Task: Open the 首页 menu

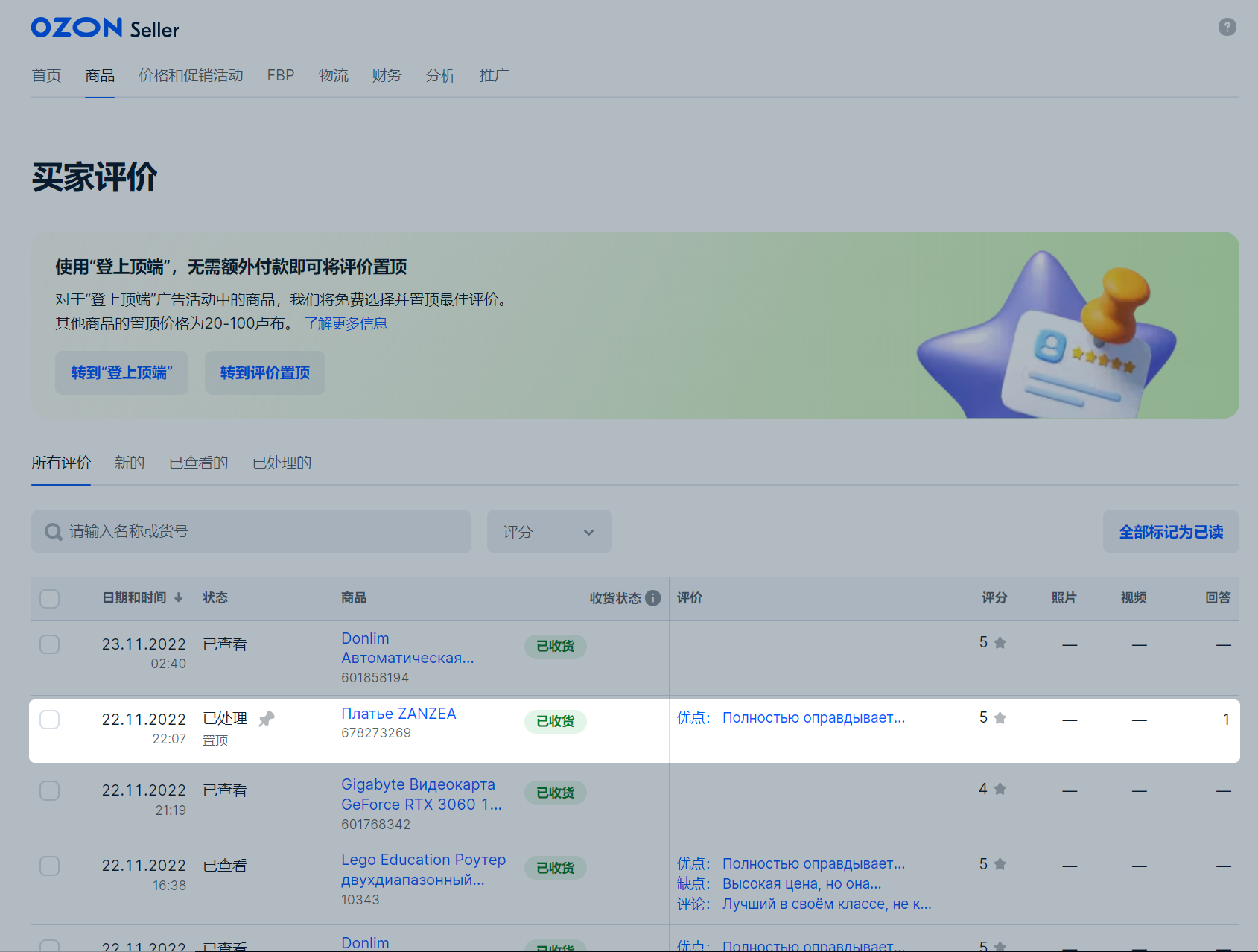Action: pos(46,75)
